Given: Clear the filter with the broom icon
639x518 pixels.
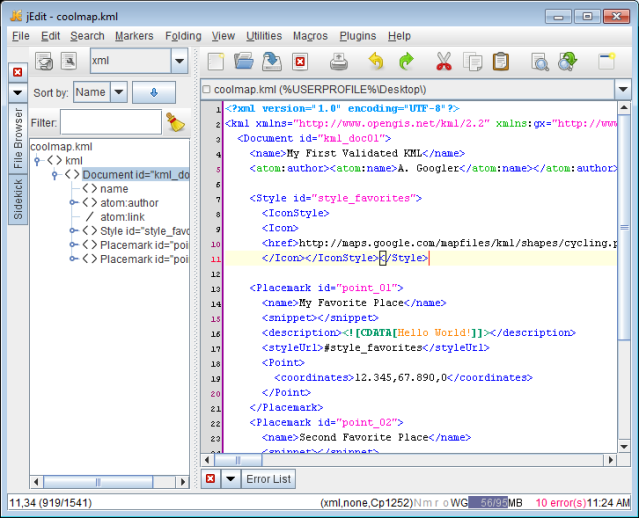Looking at the screenshot, I should (x=176, y=122).
